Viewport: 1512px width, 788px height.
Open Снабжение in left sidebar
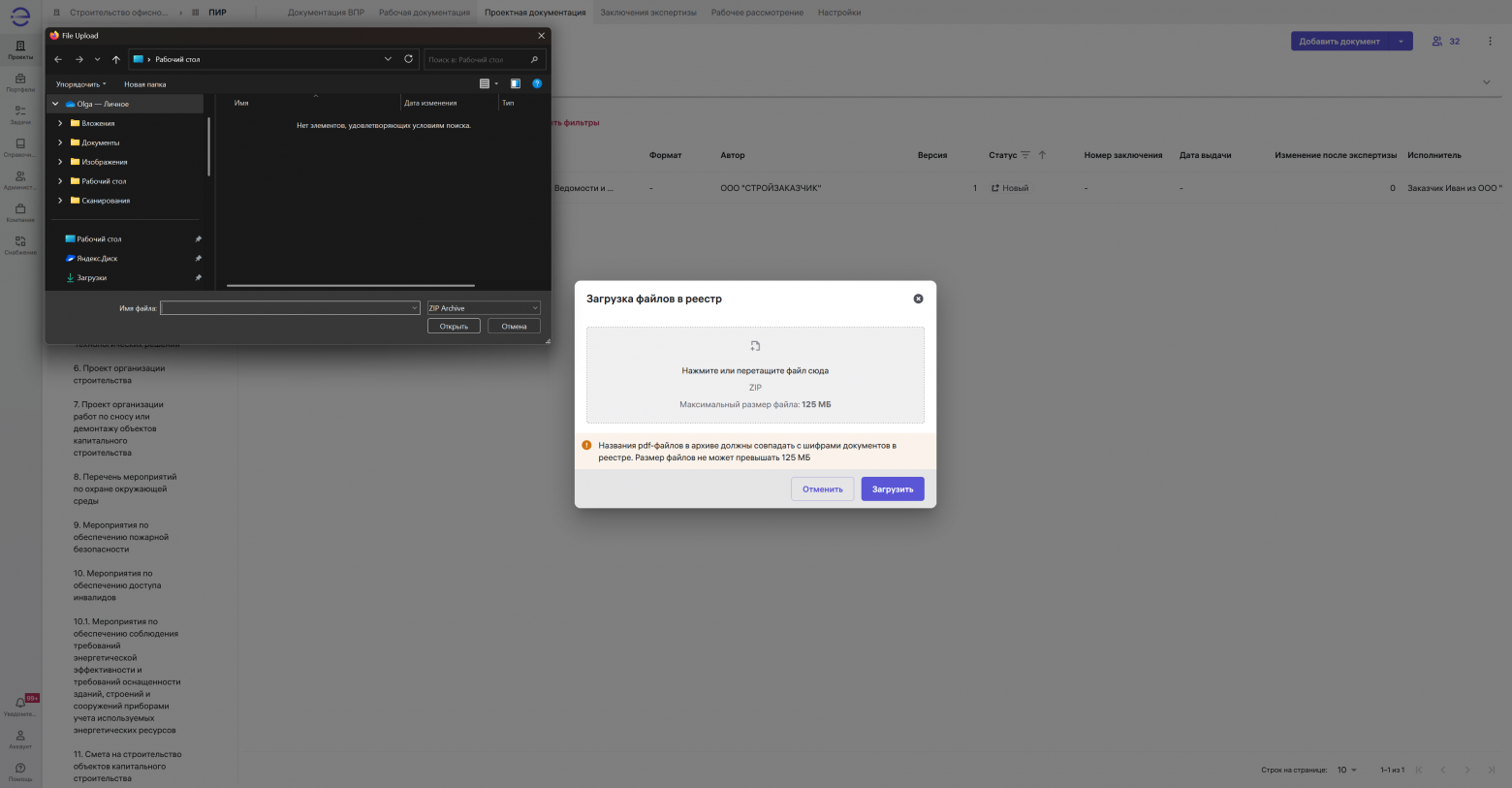(20, 245)
